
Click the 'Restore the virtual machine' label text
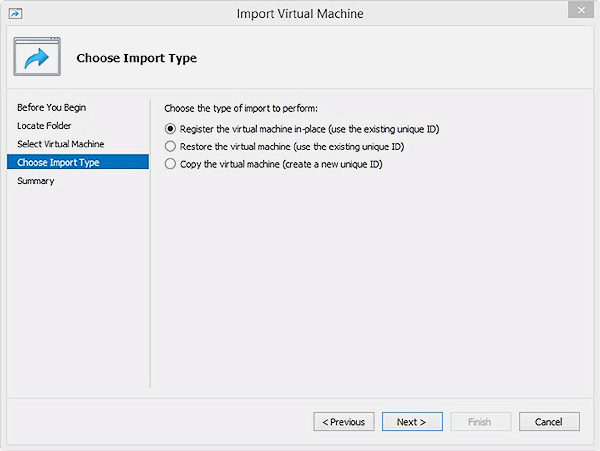click(x=235, y=146)
